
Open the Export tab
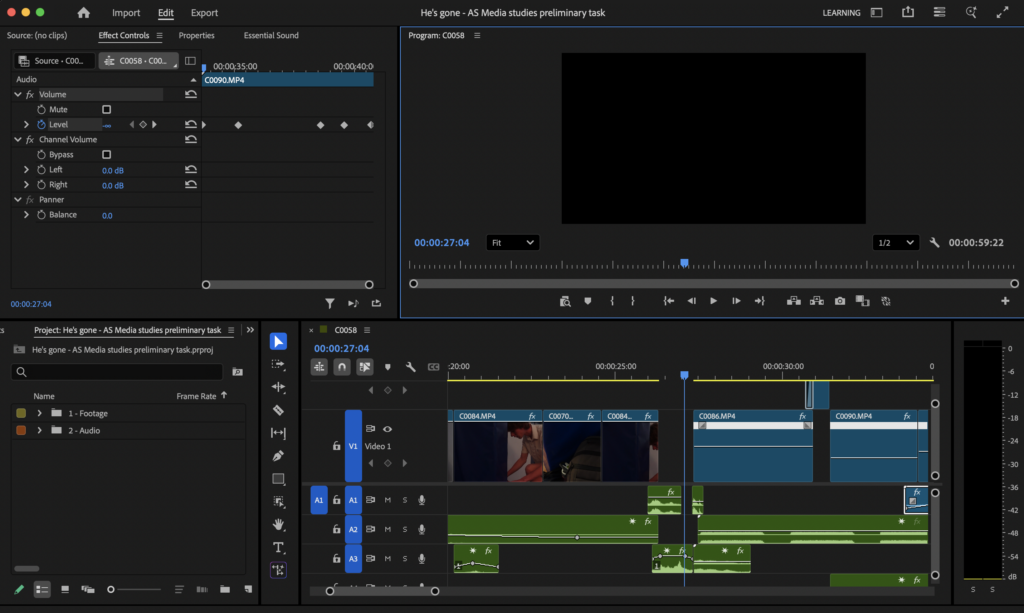coord(204,13)
